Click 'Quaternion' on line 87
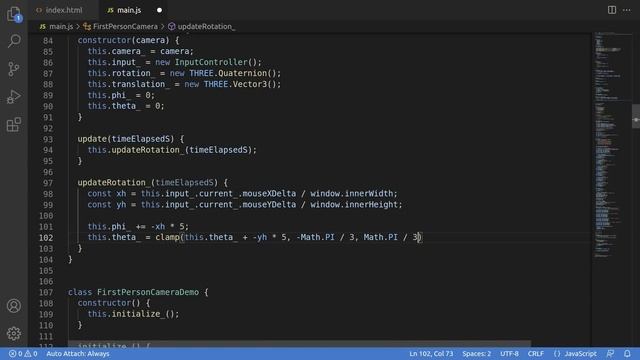Image resolution: width=640 pixels, height=360 pixels. [242, 73]
